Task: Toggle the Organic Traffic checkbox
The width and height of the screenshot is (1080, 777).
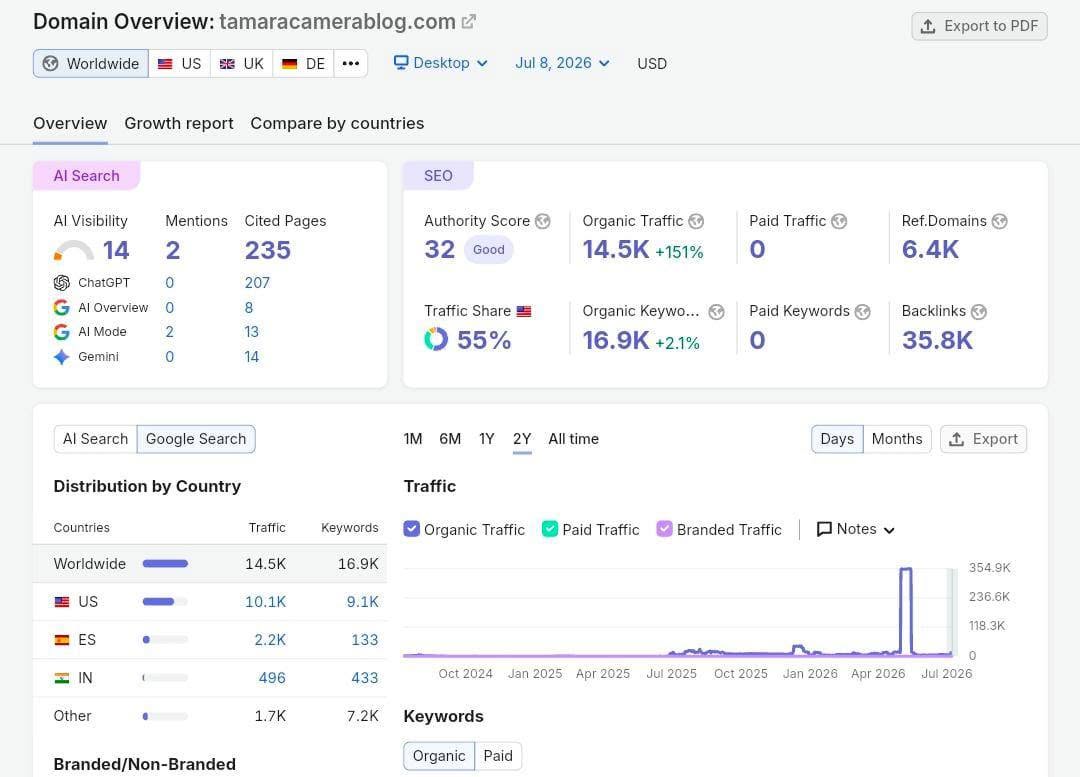Action: pyautogui.click(x=411, y=529)
